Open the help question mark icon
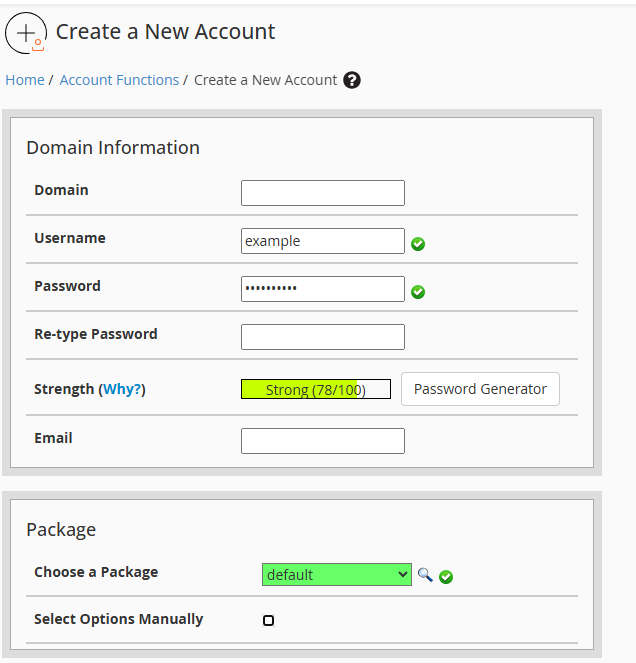This screenshot has width=636, height=663. pyautogui.click(x=352, y=80)
